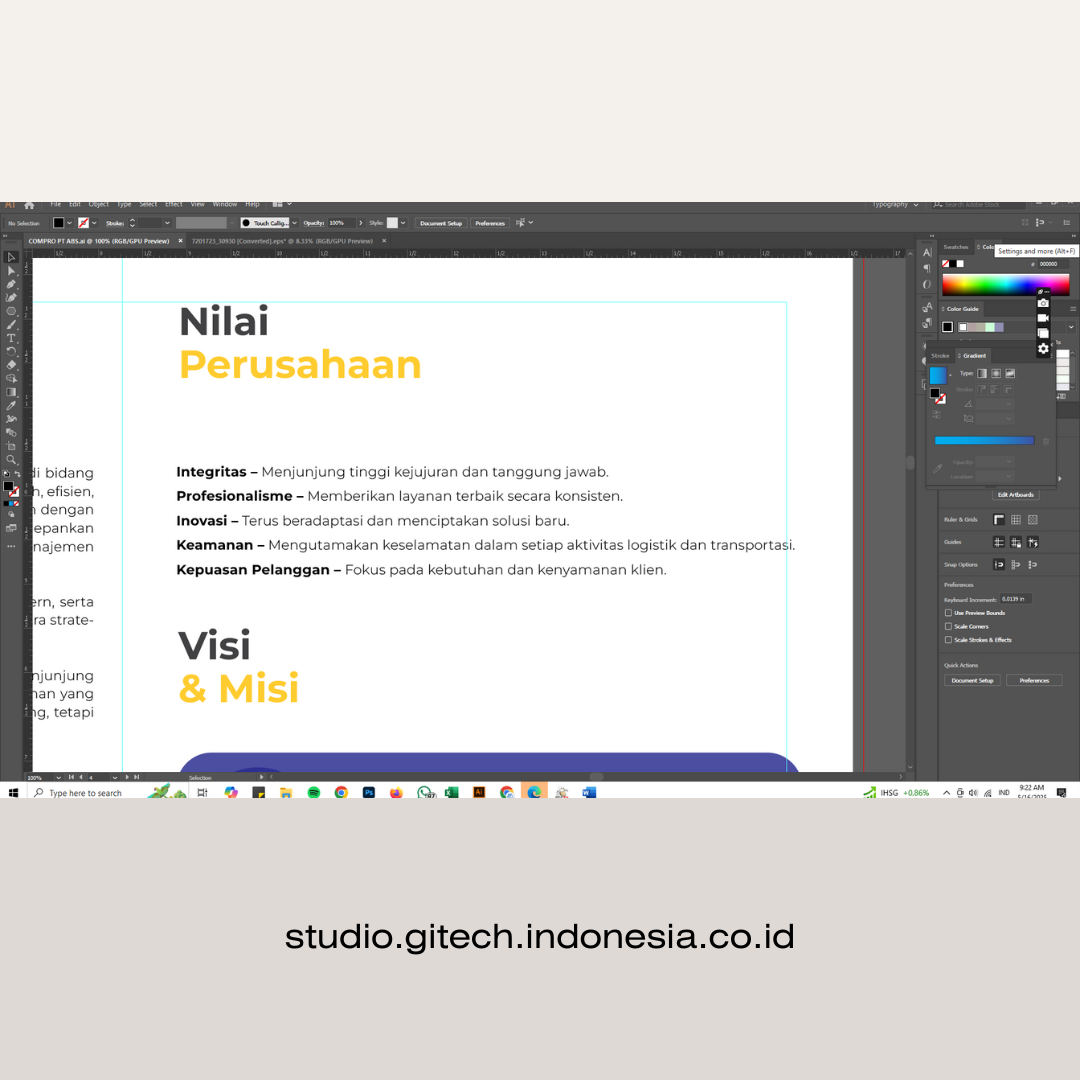The width and height of the screenshot is (1080, 1080).
Task: Pick the Eyedropper tool
Action: [11, 405]
